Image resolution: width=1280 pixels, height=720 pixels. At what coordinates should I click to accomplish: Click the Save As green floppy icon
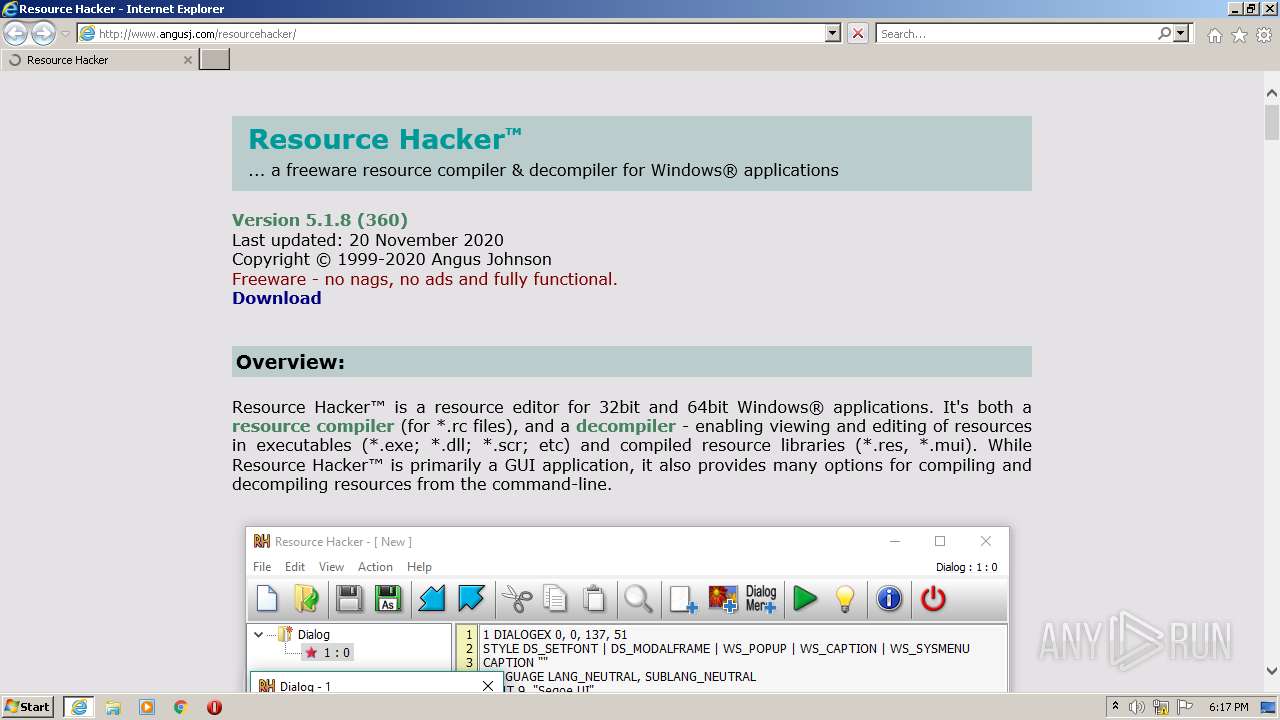[x=388, y=599]
